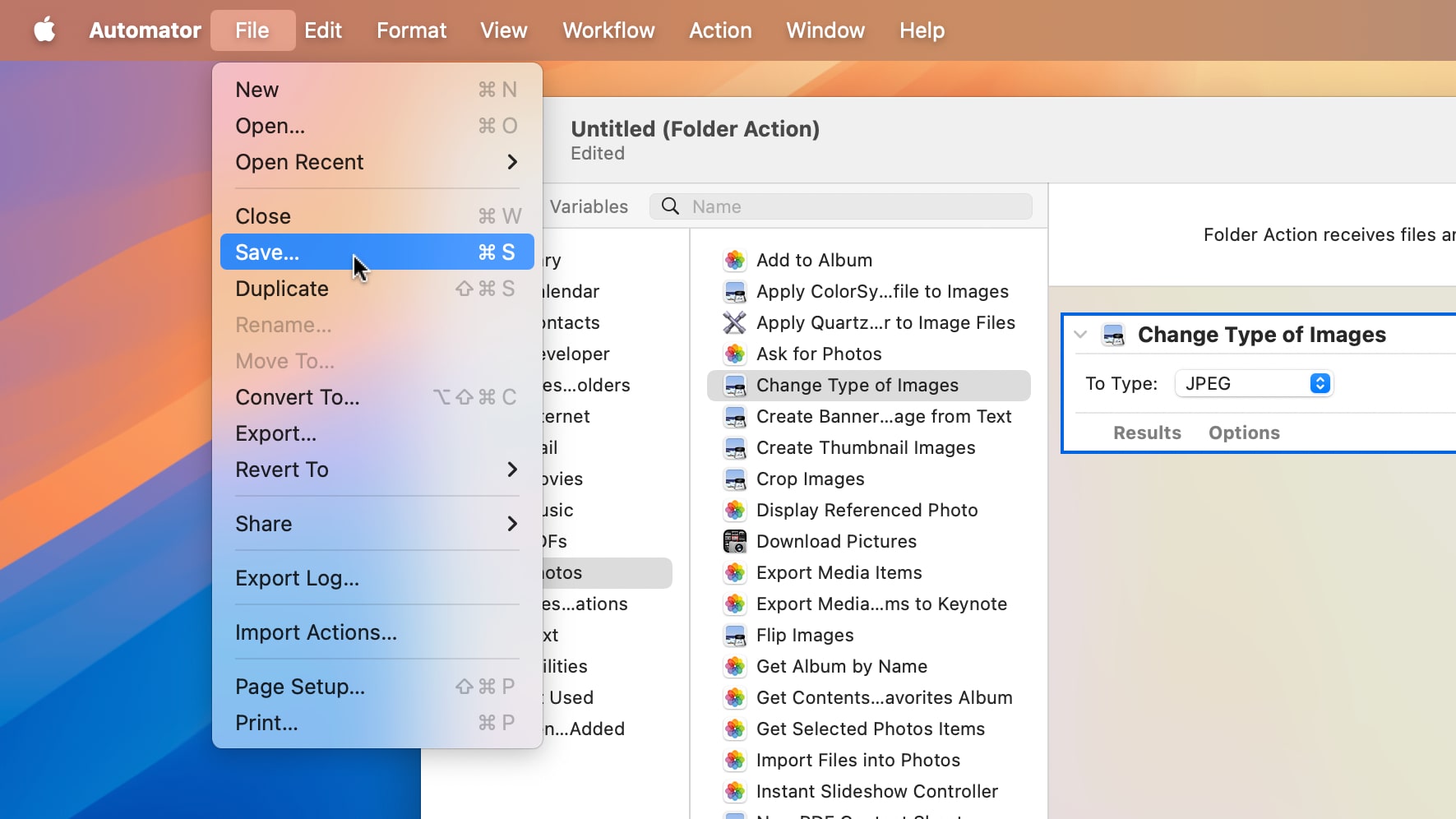
Task: Click the Name search field
Action: pyautogui.click(x=841, y=206)
